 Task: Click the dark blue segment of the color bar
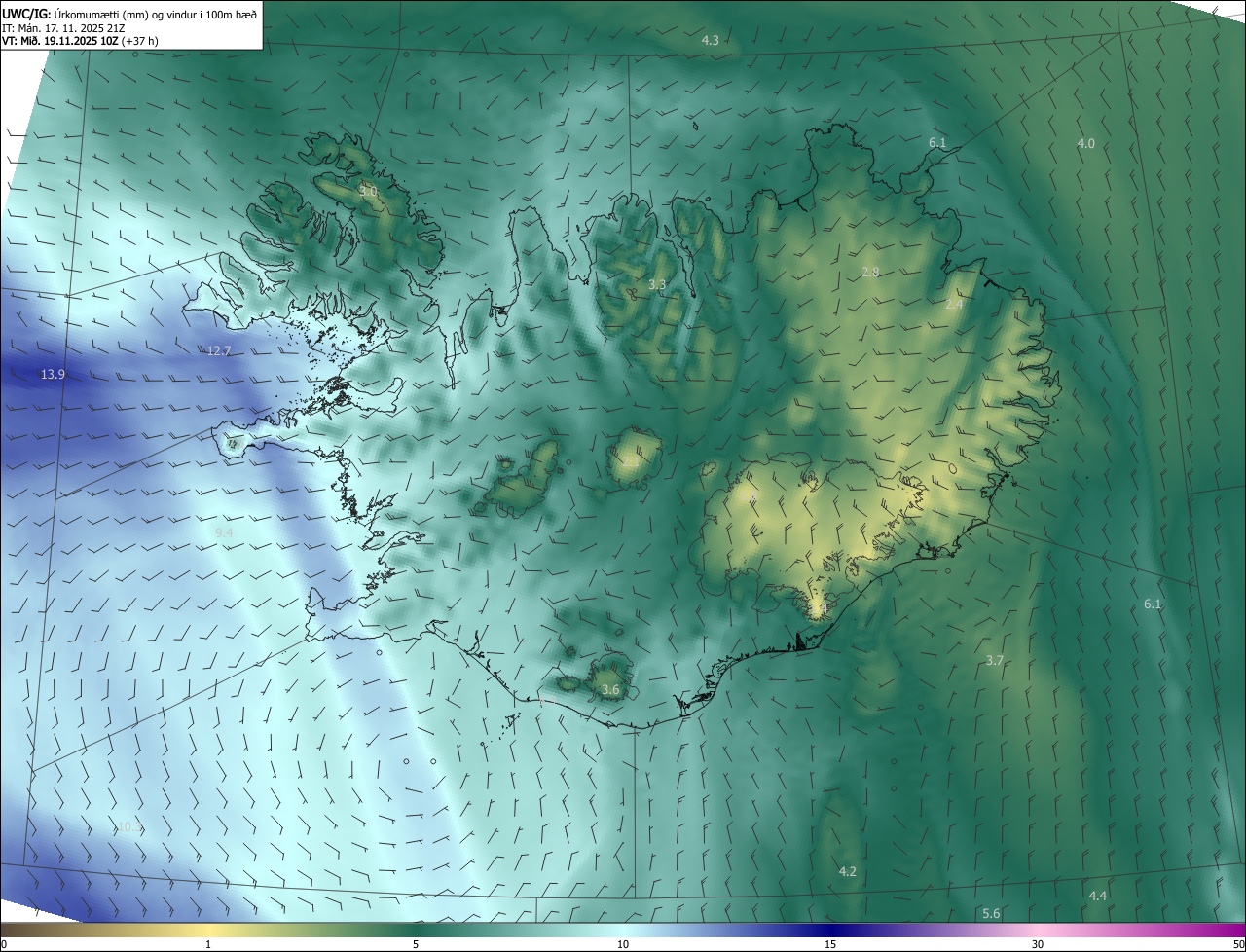(830, 930)
